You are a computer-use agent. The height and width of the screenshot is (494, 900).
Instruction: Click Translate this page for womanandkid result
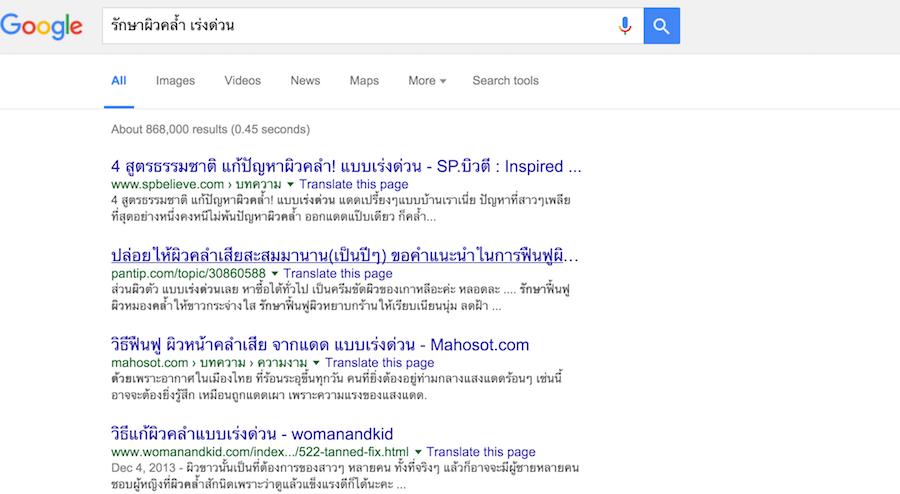coord(481,452)
